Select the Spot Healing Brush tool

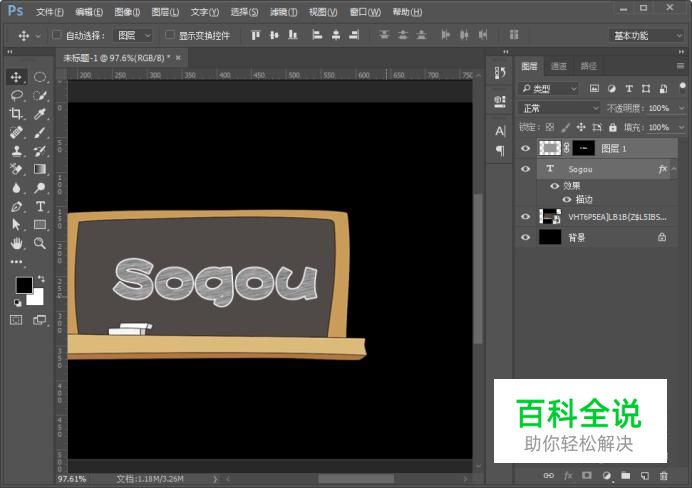[x=16, y=132]
